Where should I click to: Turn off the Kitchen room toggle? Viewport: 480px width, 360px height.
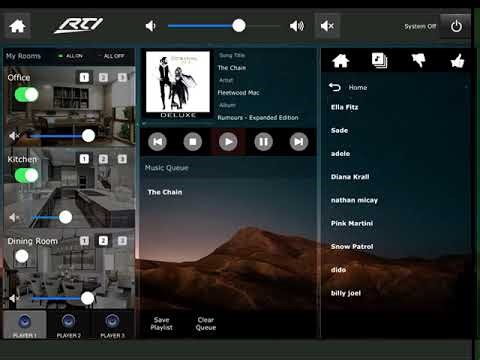[27, 175]
